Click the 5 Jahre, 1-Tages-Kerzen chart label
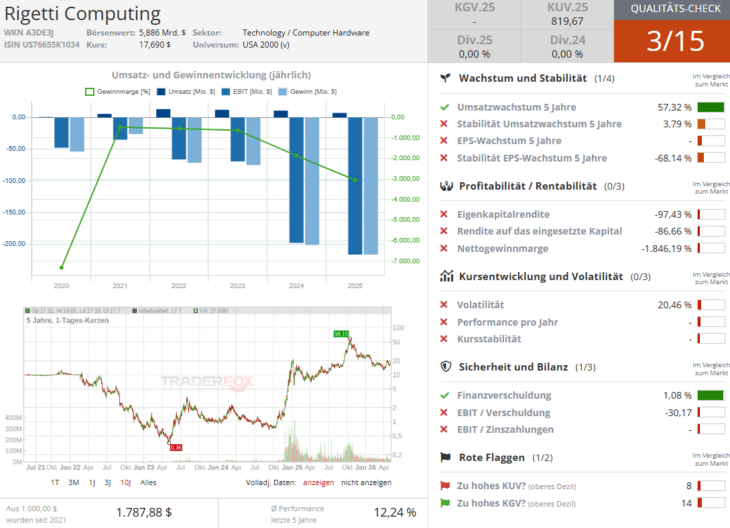 point(68,320)
